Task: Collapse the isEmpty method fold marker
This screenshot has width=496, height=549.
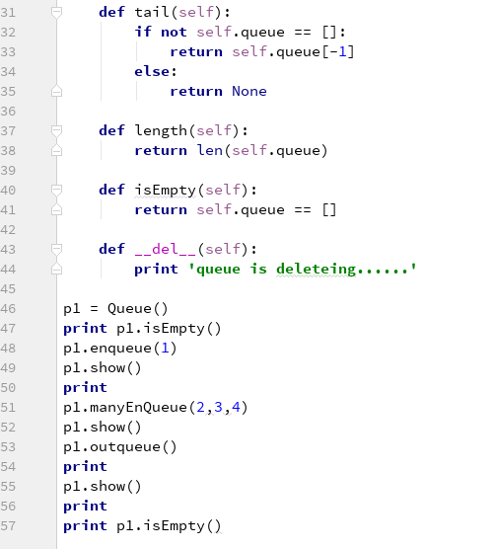Action: point(56,190)
